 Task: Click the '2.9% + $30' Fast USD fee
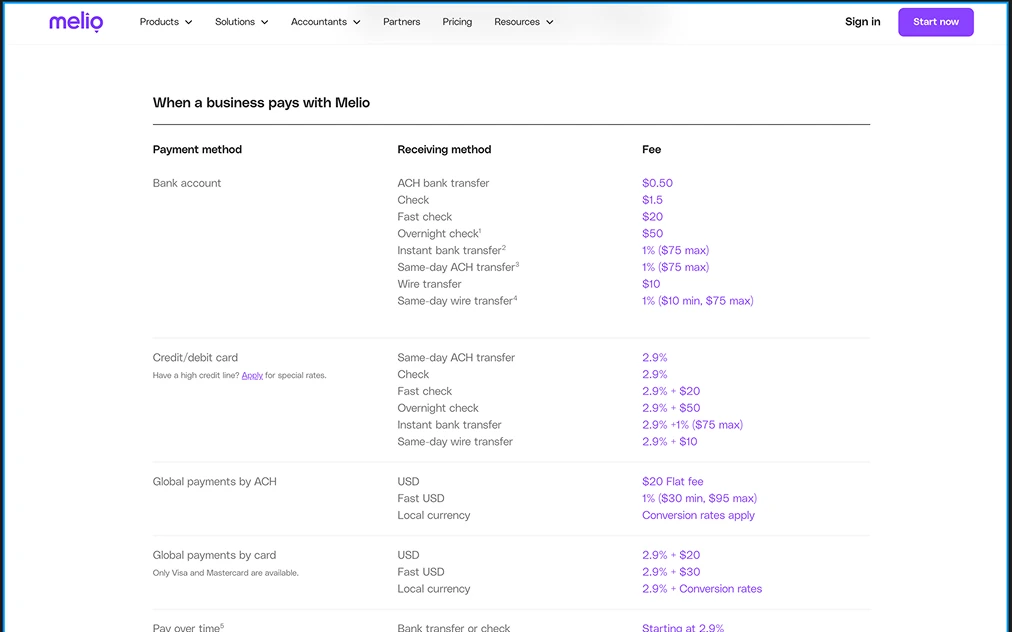[x=671, y=571]
